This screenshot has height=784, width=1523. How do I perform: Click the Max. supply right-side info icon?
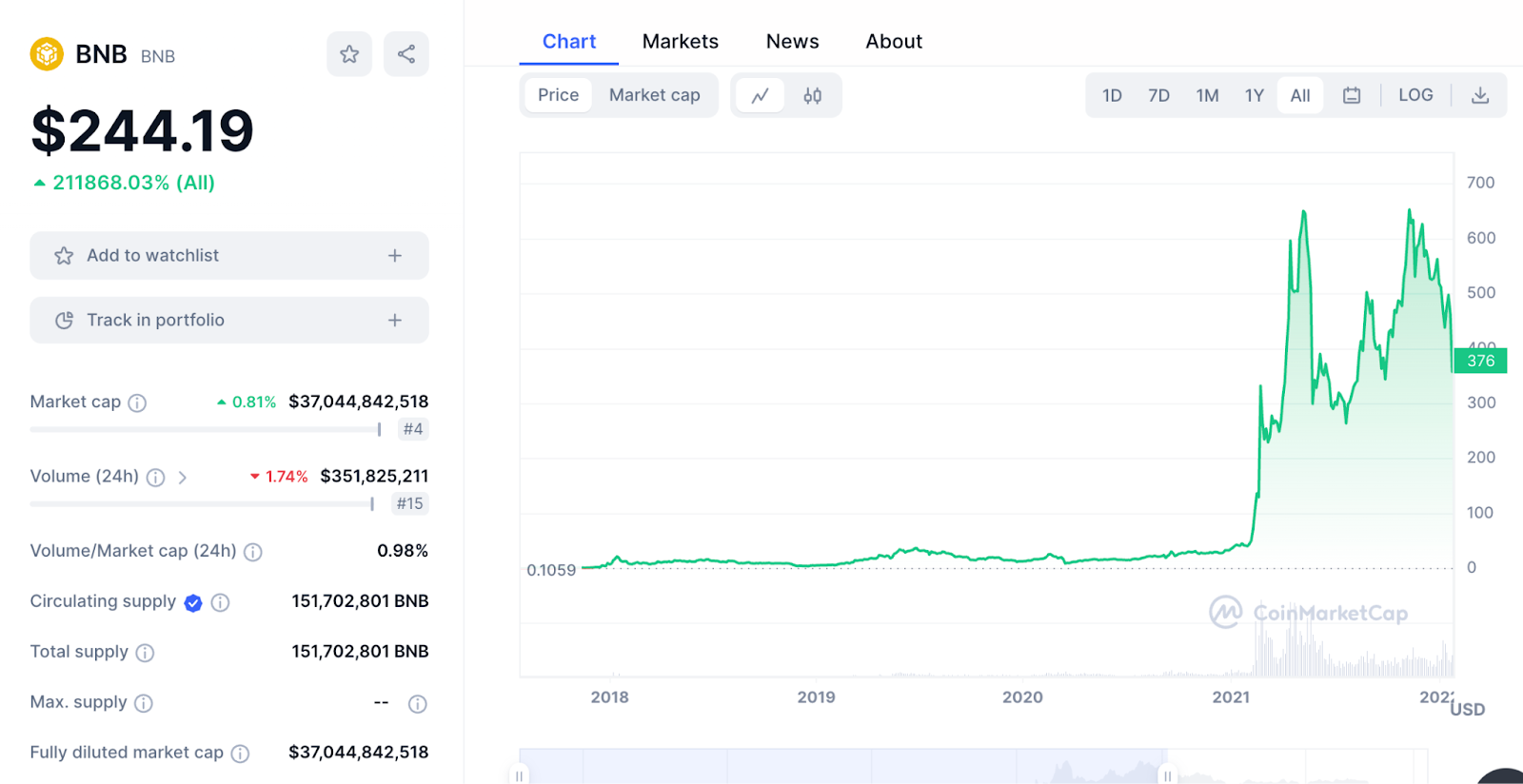pos(417,704)
